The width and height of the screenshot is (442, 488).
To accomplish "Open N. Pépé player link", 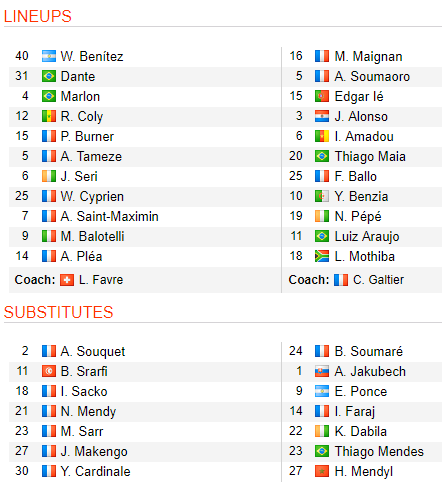I will pos(358,216).
